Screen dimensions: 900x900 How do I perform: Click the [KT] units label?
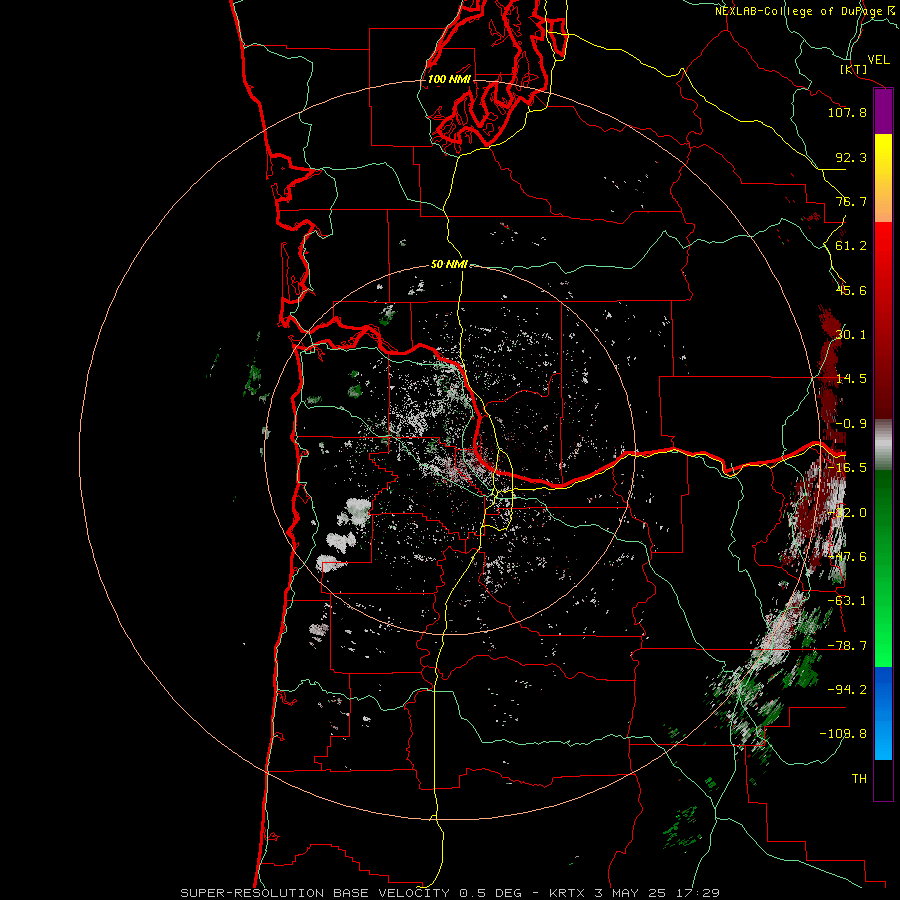click(x=854, y=69)
